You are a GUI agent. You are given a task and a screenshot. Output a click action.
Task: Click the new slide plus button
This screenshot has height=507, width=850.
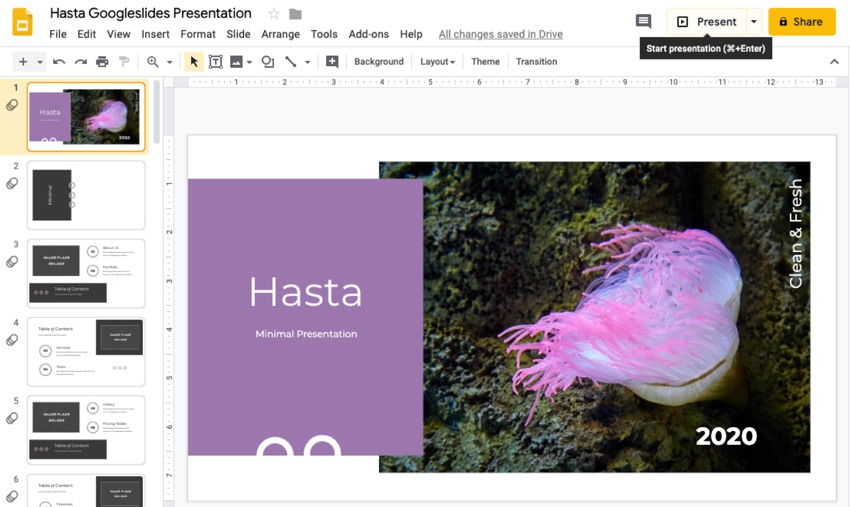pos(23,62)
